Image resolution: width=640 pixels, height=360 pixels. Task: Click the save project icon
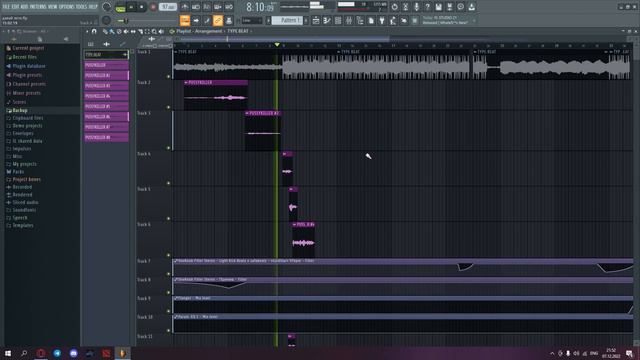pyautogui.click(x=438, y=7)
